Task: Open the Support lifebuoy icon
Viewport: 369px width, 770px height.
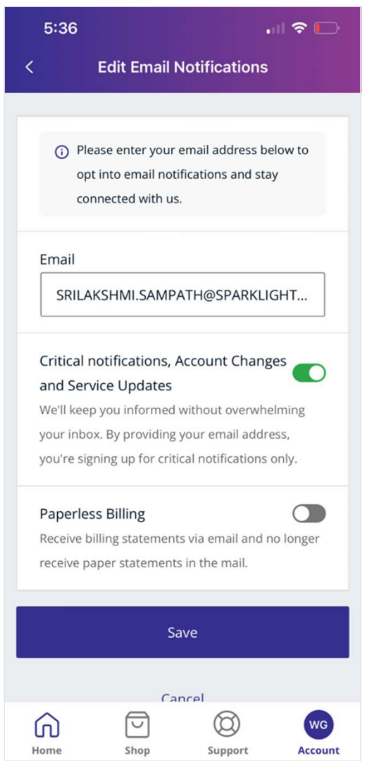Action: click(x=227, y=724)
